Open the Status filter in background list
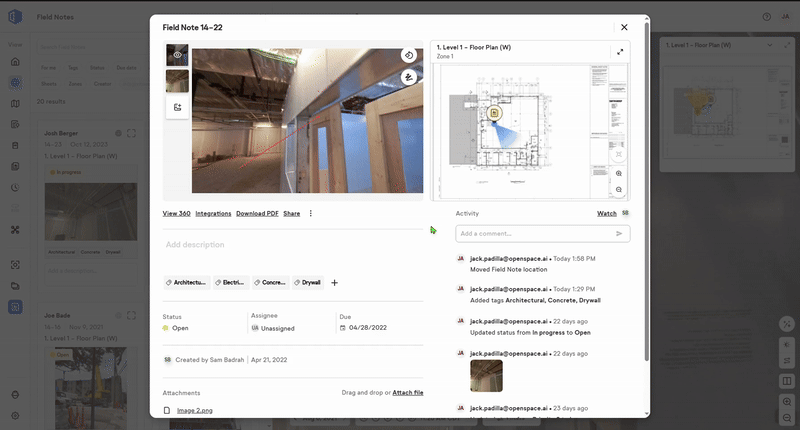Image resolution: width=800 pixels, height=430 pixels. (97, 68)
